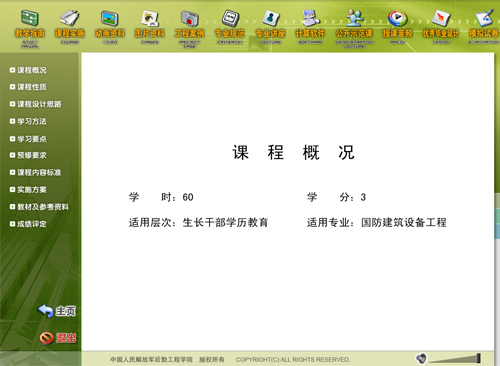Select 课程性质 in the sidebar
The image size is (500, 366).
point(28,87)
